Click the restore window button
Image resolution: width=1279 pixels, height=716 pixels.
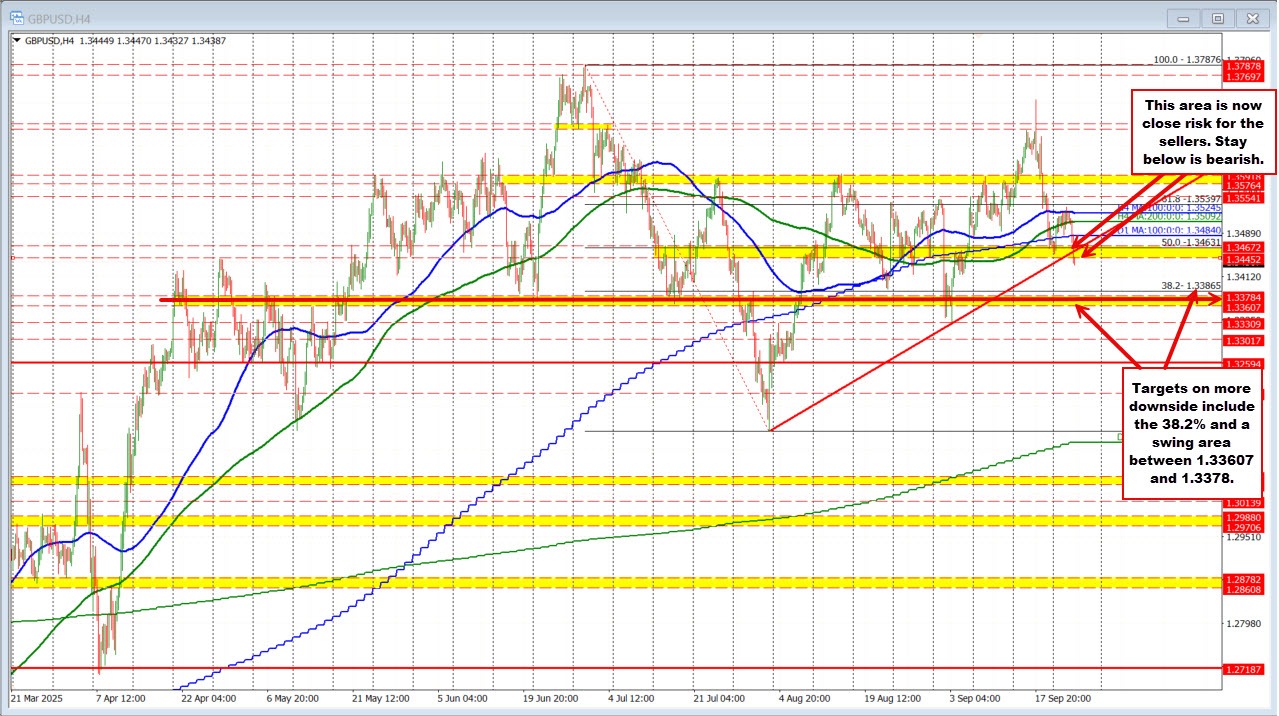[1217, 17]
